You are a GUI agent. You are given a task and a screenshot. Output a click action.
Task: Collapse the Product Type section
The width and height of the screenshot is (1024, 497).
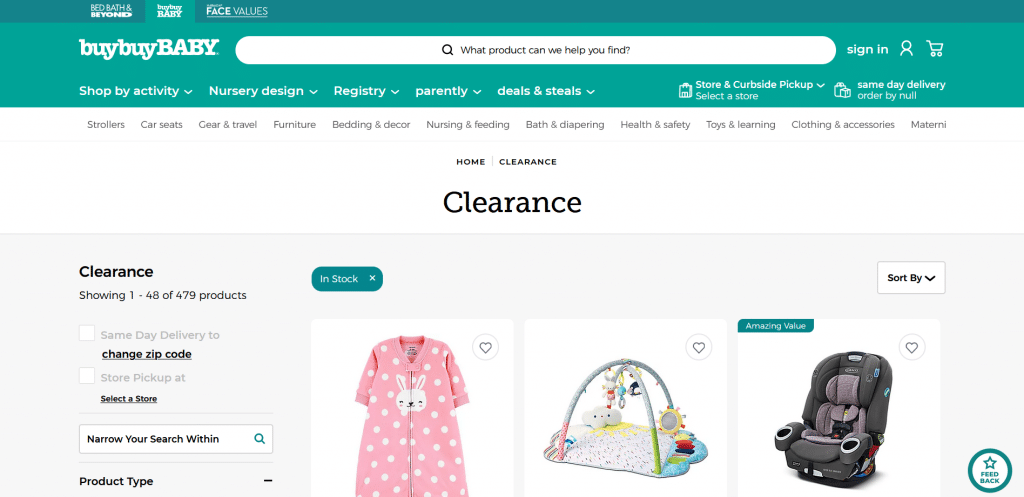[x=268, y=481]
